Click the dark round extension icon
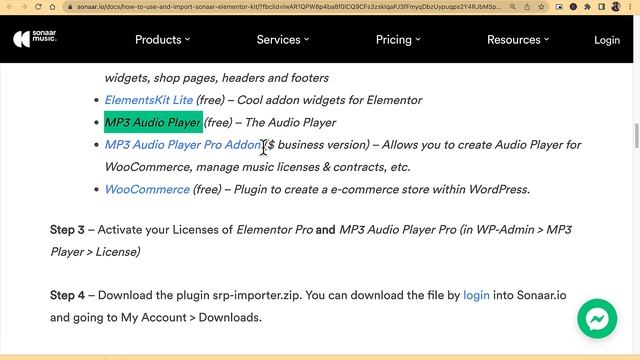The width and height of the screenshot is (640, 360). (573, 7)
